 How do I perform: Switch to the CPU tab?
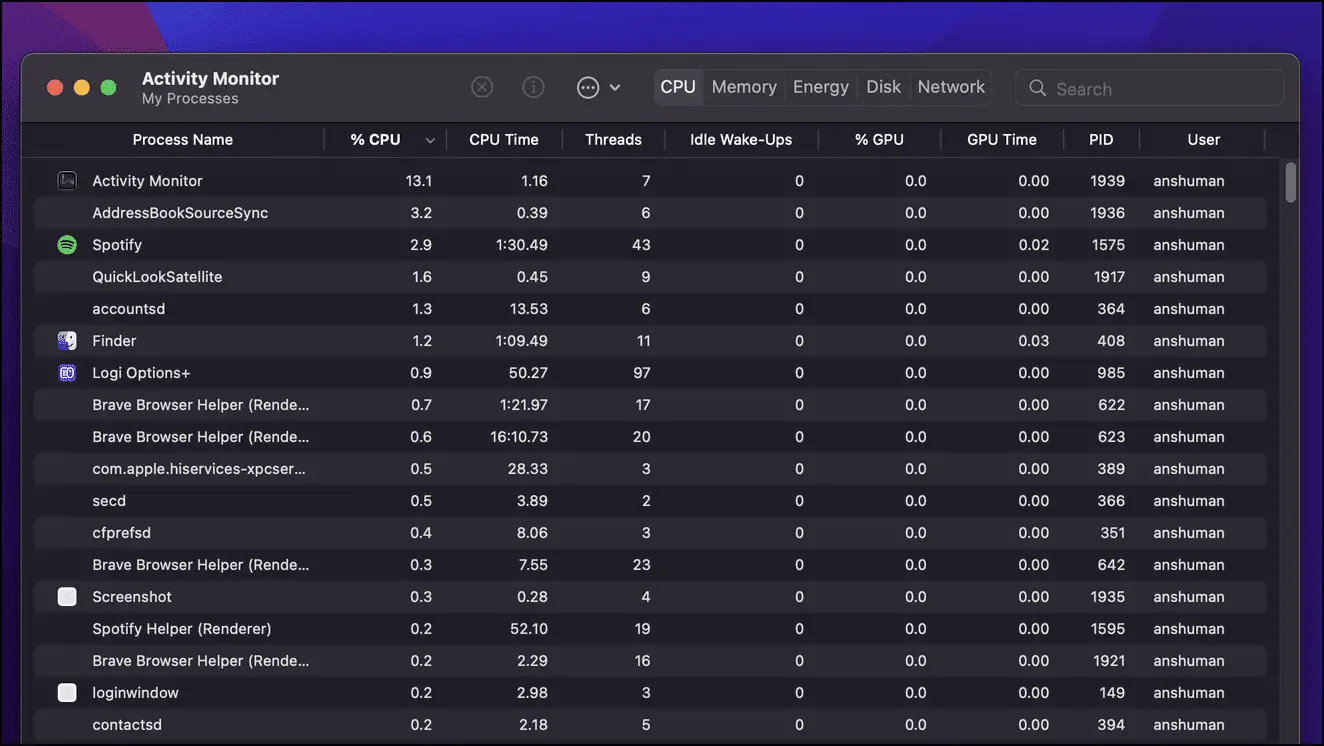pyautogui.click(x=678, y=87)
